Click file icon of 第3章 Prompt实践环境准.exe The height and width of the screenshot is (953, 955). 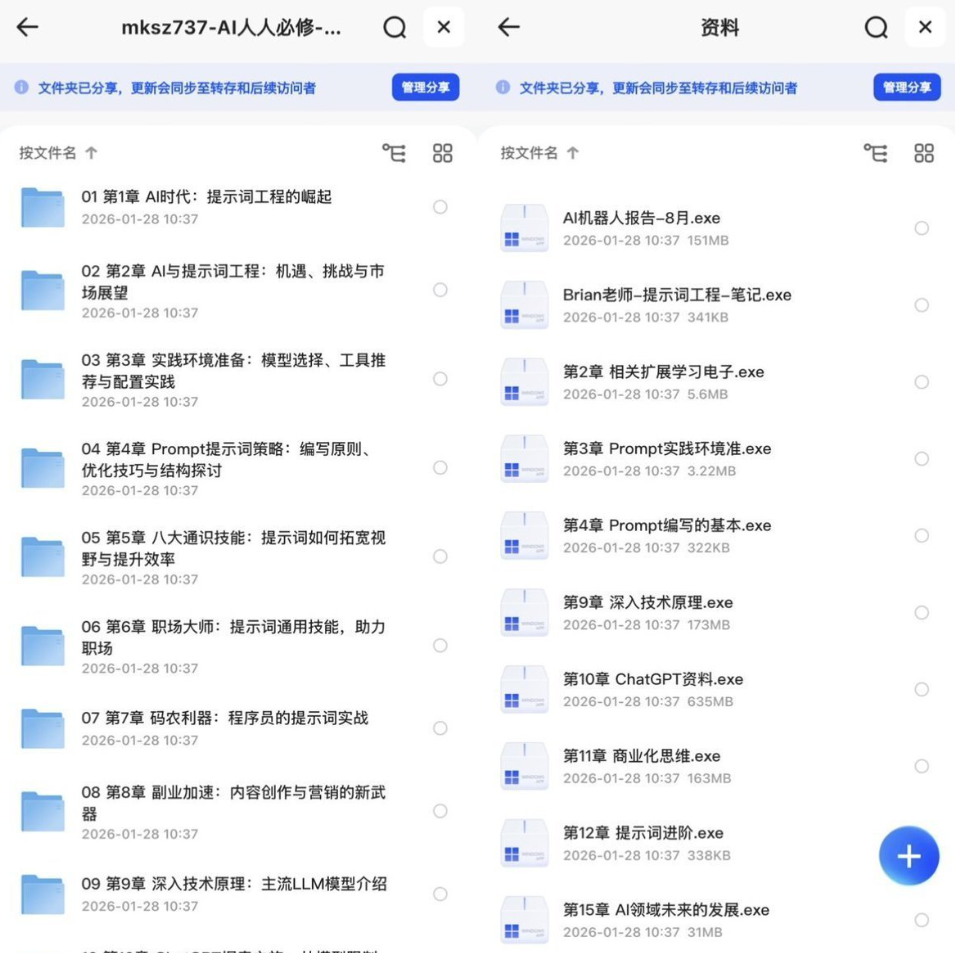[524, 459]
